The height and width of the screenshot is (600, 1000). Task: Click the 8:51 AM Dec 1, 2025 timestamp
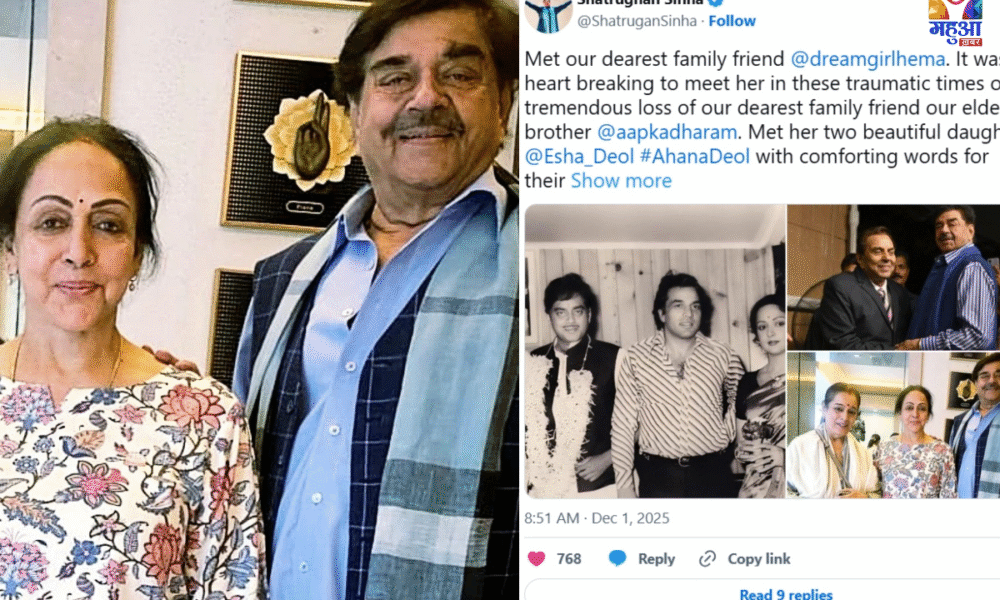(x=596, y=518)
